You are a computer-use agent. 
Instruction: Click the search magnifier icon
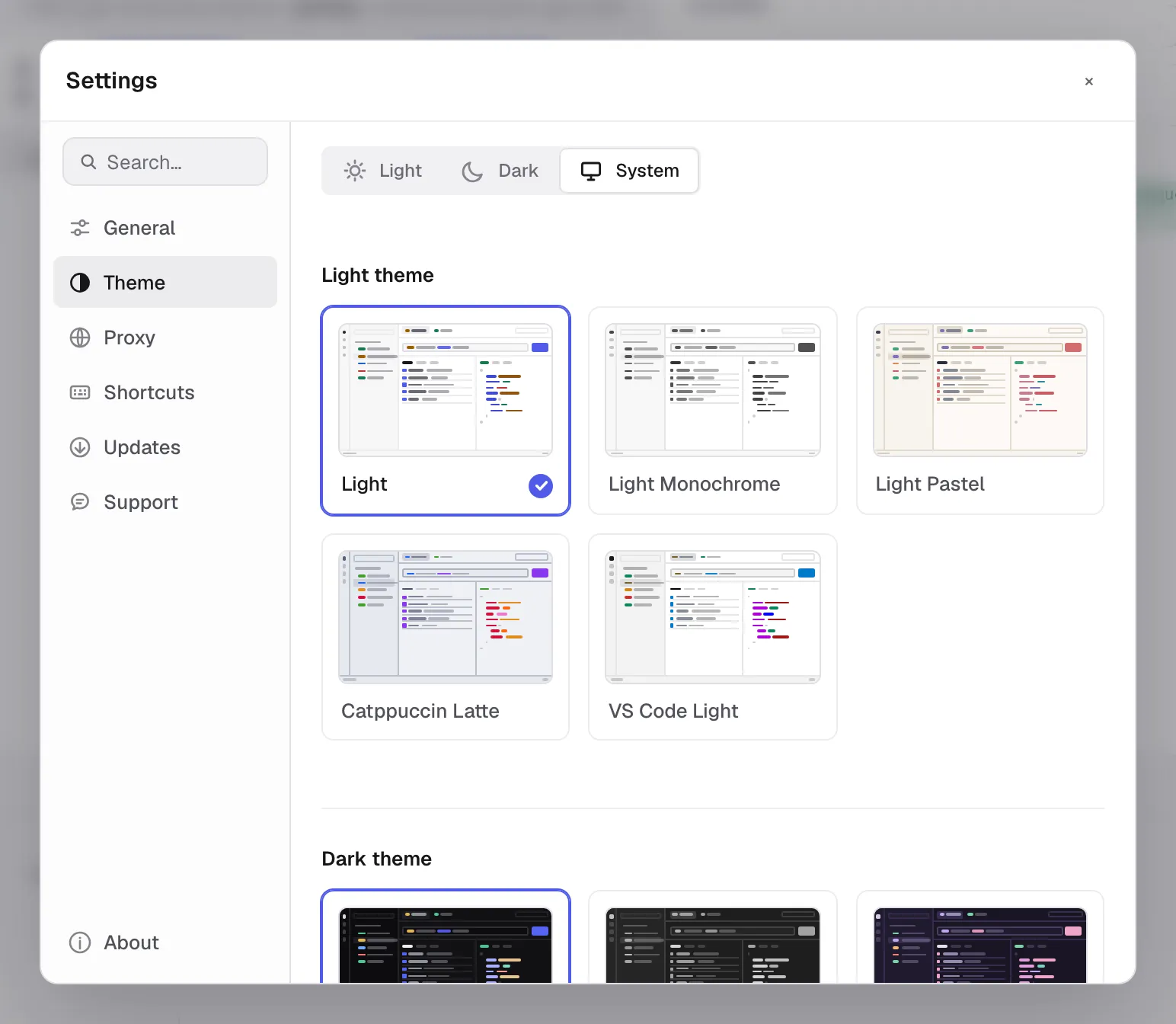pyautogui.click(x=88, y=162)
